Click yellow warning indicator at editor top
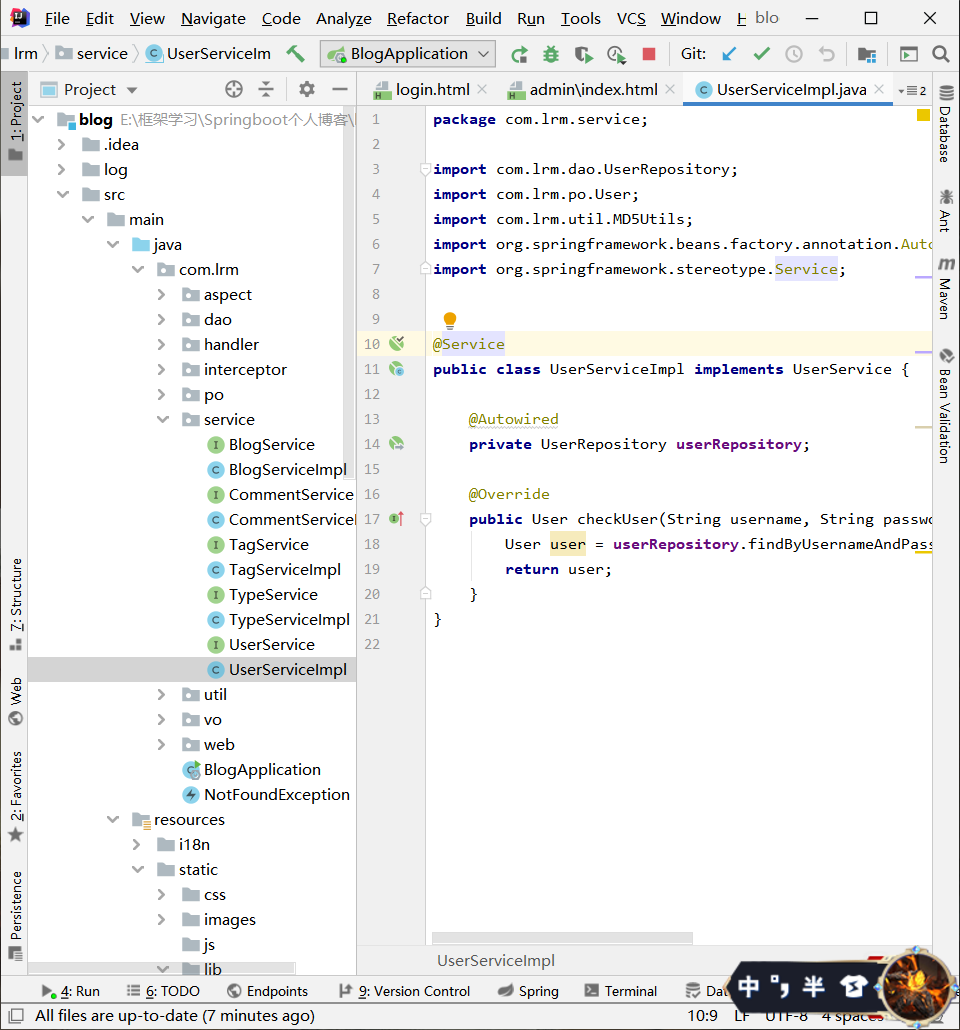The width and height of the screenshot is (960, 1030). [923, 116]
